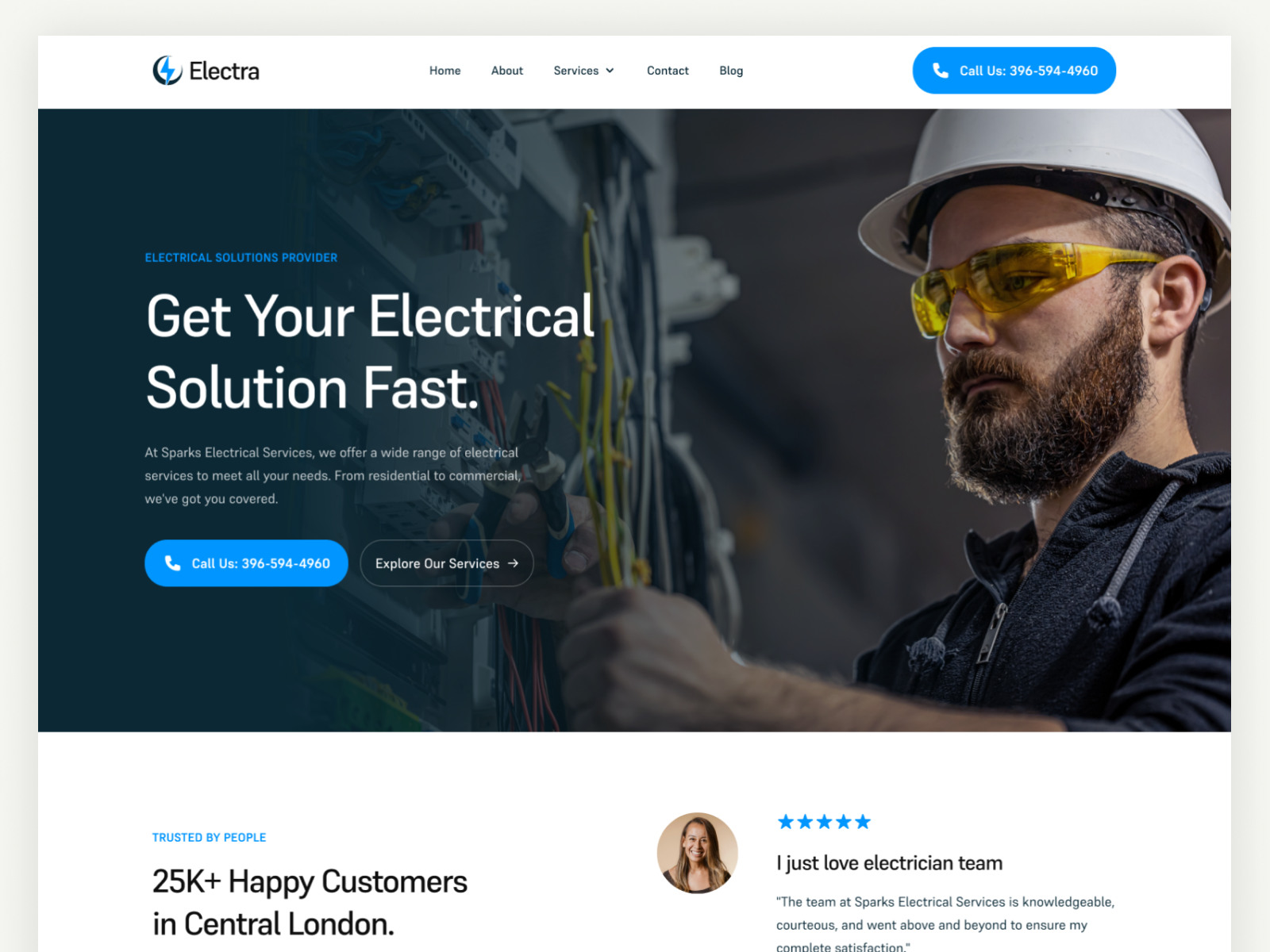This screenshot has height=952, width=1270.
Task: Expand the Services dropdown chevron
Action: [x=610, y=71]
